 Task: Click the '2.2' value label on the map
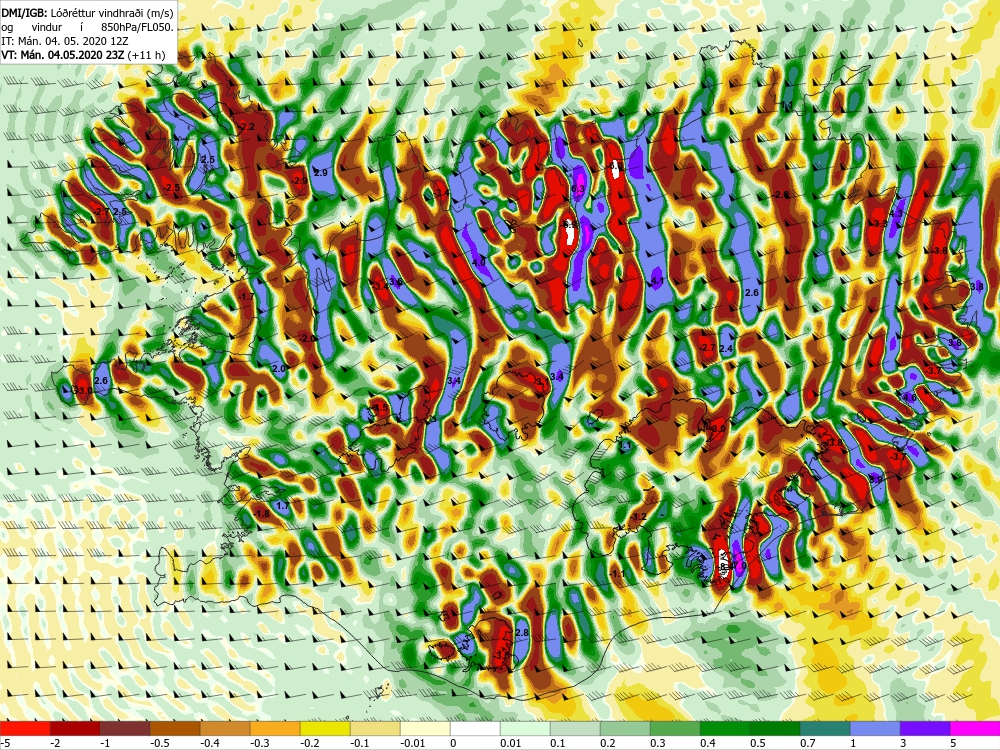point(247,127)
